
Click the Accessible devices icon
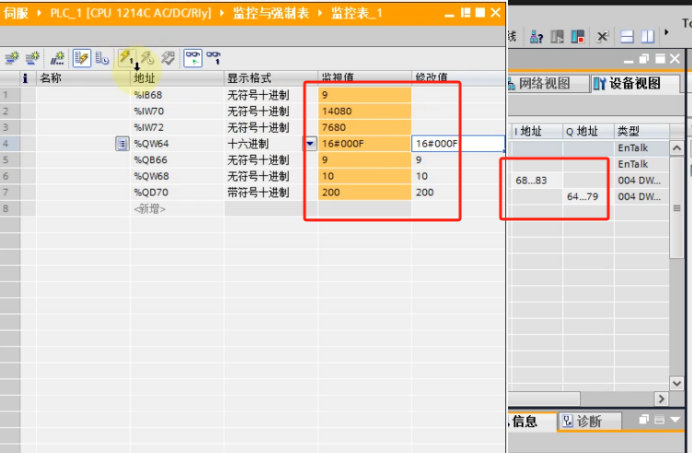[536, 37]
